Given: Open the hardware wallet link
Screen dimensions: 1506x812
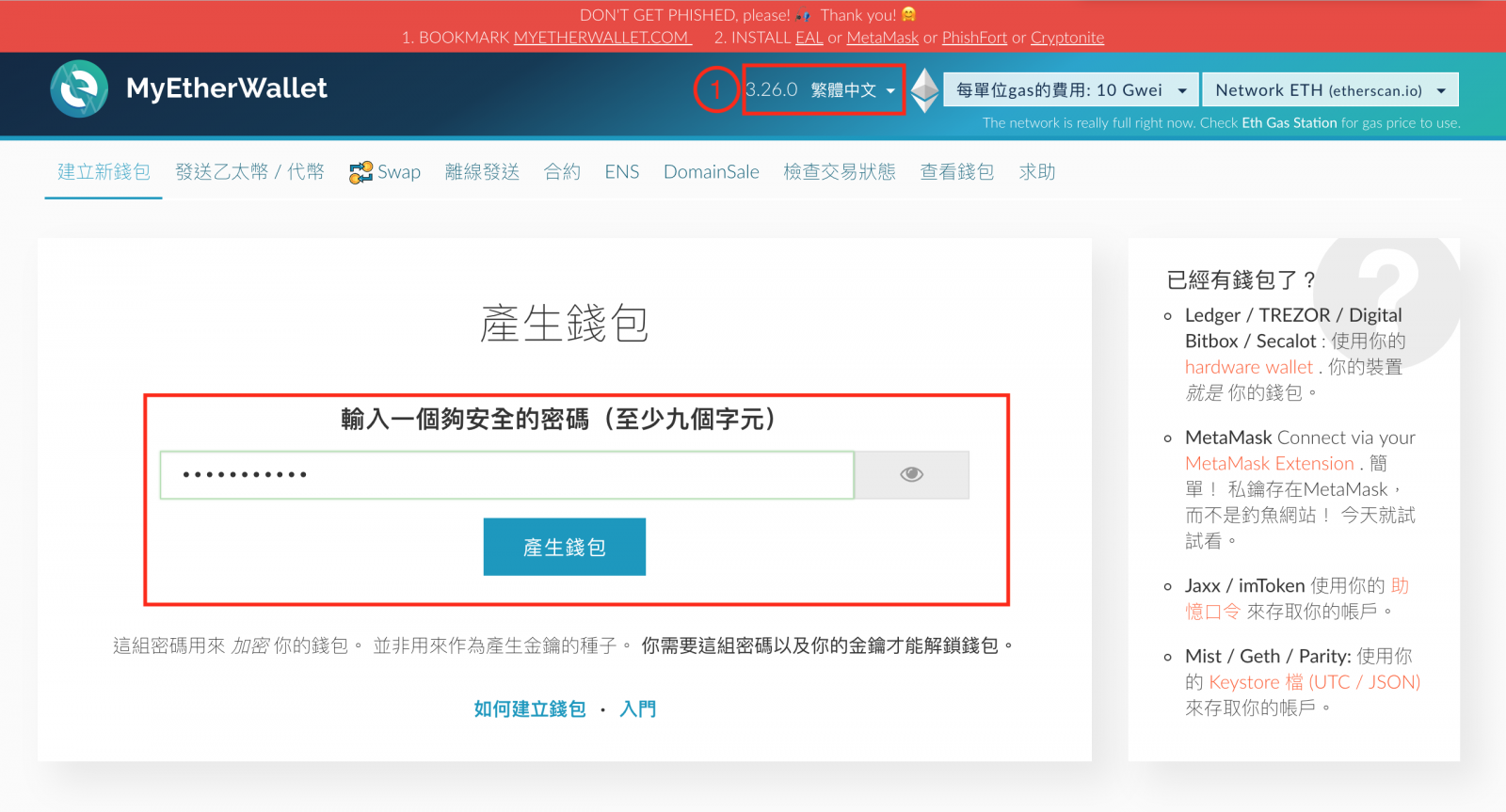Looking at the screenshot, I should (x=1249, y=367).
